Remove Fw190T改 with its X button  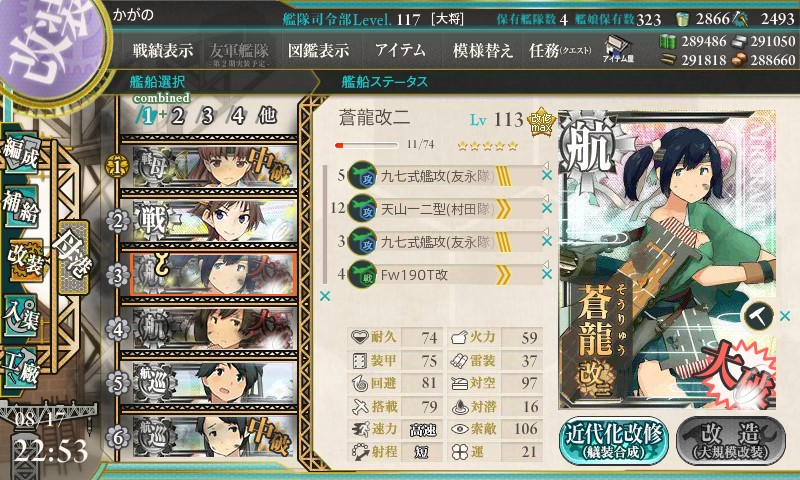tap(547, 274)
